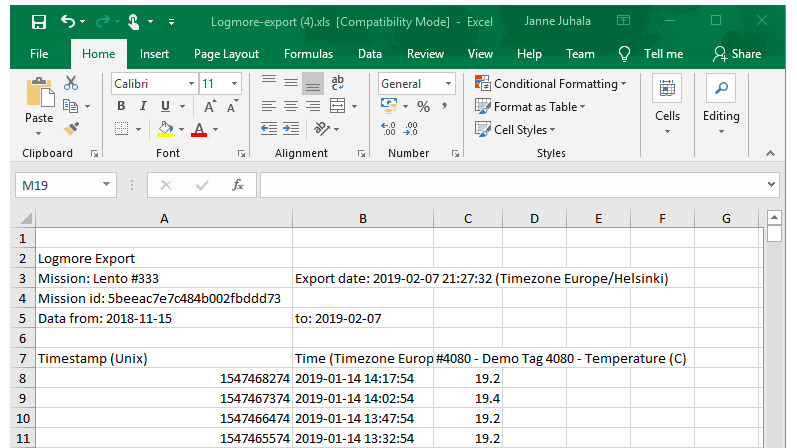Screen dimensions: 797x448
Task: Open the font color palette dropdown
Action: point(216,129)
